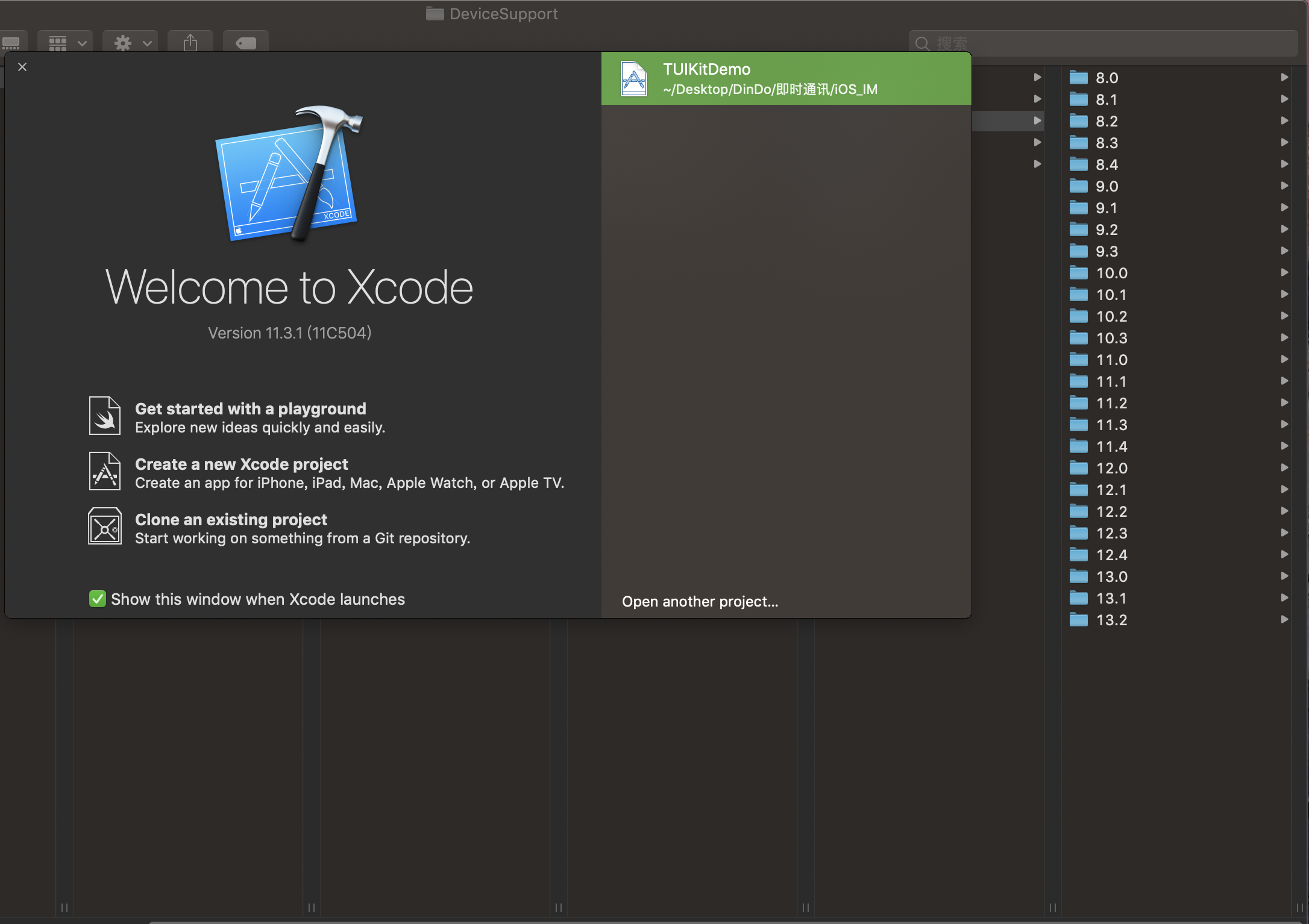1309x924 pixels.
Task: Click the Swift playground icon
Action: click(x=105, y=416)
